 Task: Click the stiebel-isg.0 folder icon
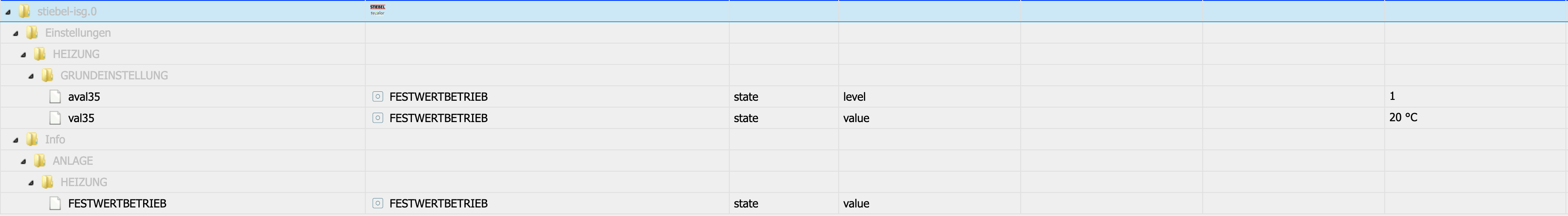(x=24, y=12)
